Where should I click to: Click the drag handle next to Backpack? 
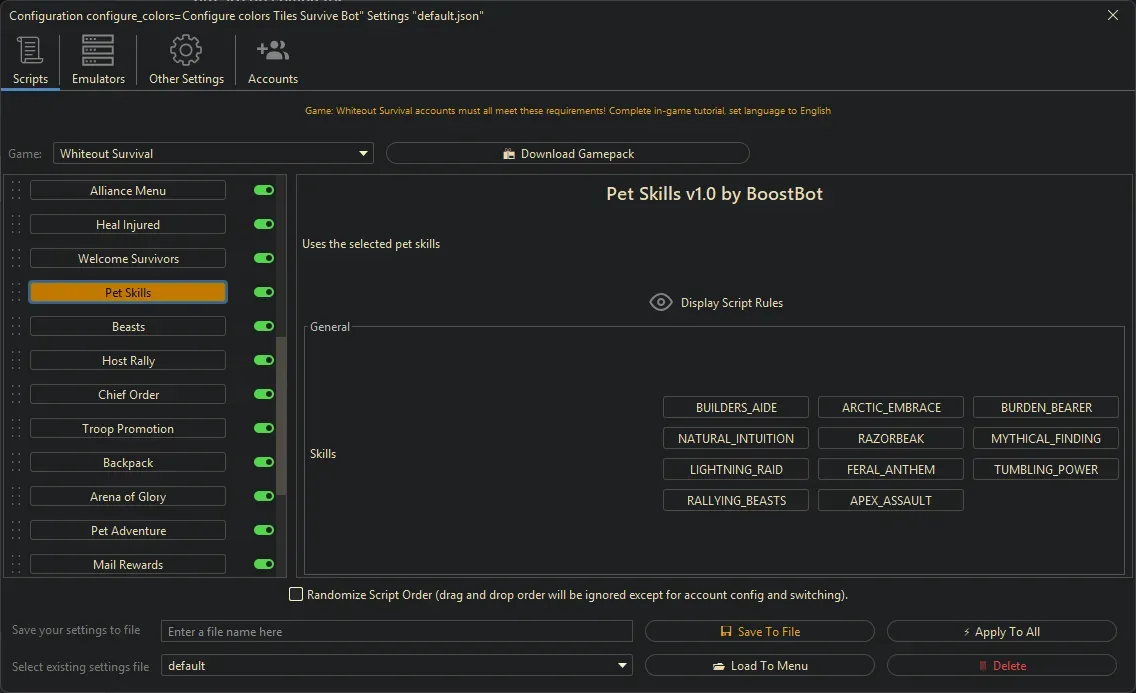16,463
